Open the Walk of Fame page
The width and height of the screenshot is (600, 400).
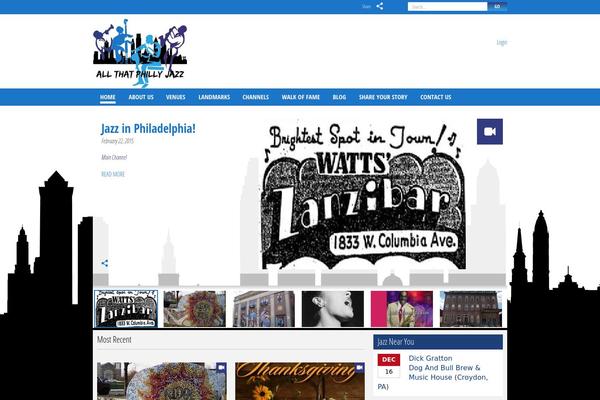(301, 97)
